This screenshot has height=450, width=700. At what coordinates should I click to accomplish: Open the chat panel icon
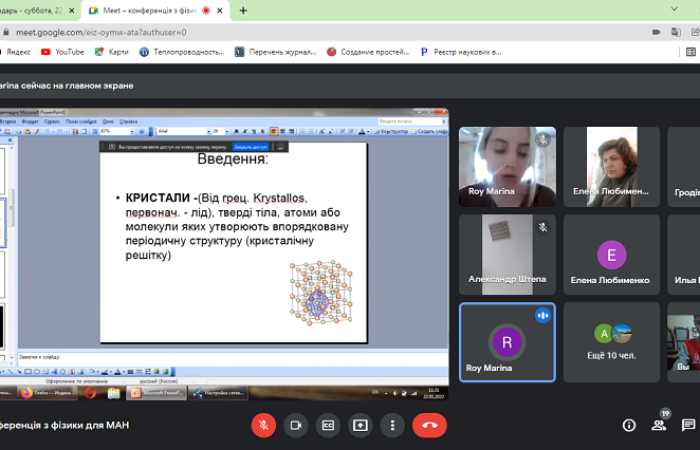690,425
